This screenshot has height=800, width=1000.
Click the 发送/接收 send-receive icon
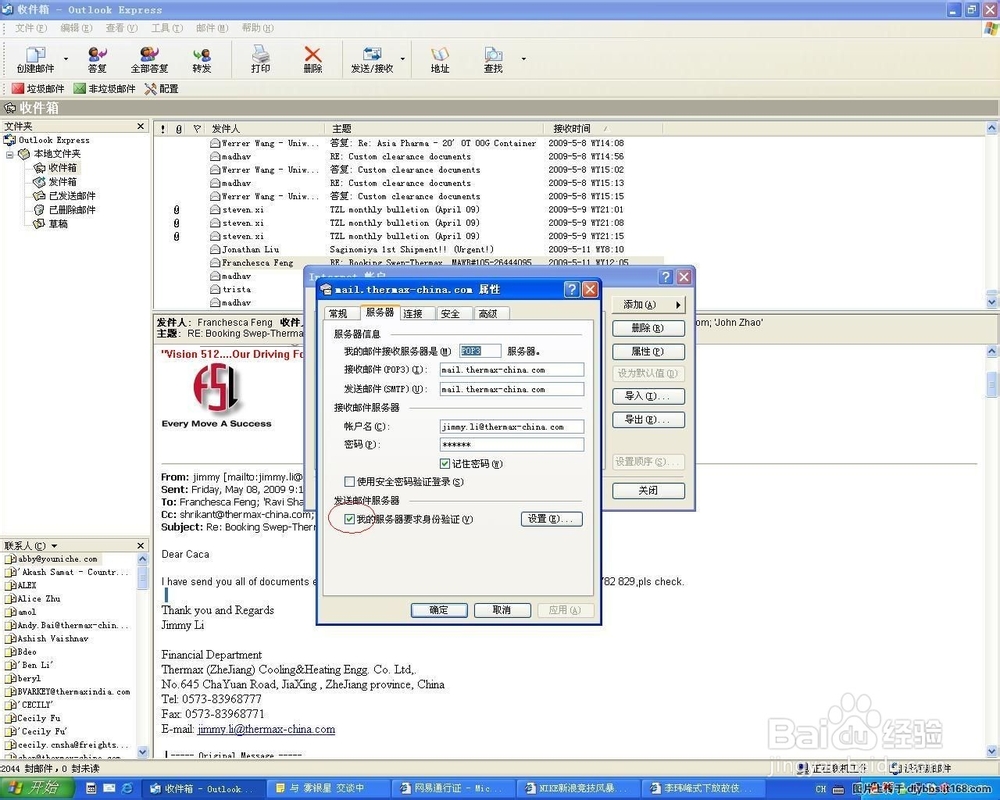[x=372, y=59]
